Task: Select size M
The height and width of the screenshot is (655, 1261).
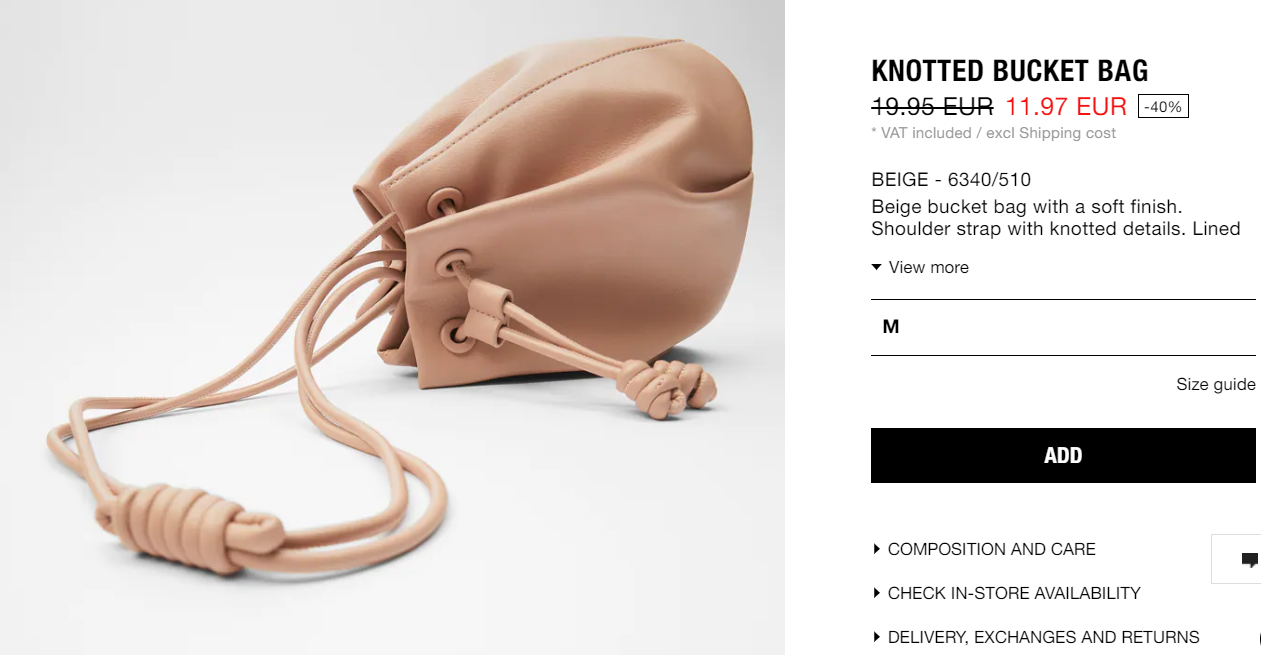Action: [1063, 327]
